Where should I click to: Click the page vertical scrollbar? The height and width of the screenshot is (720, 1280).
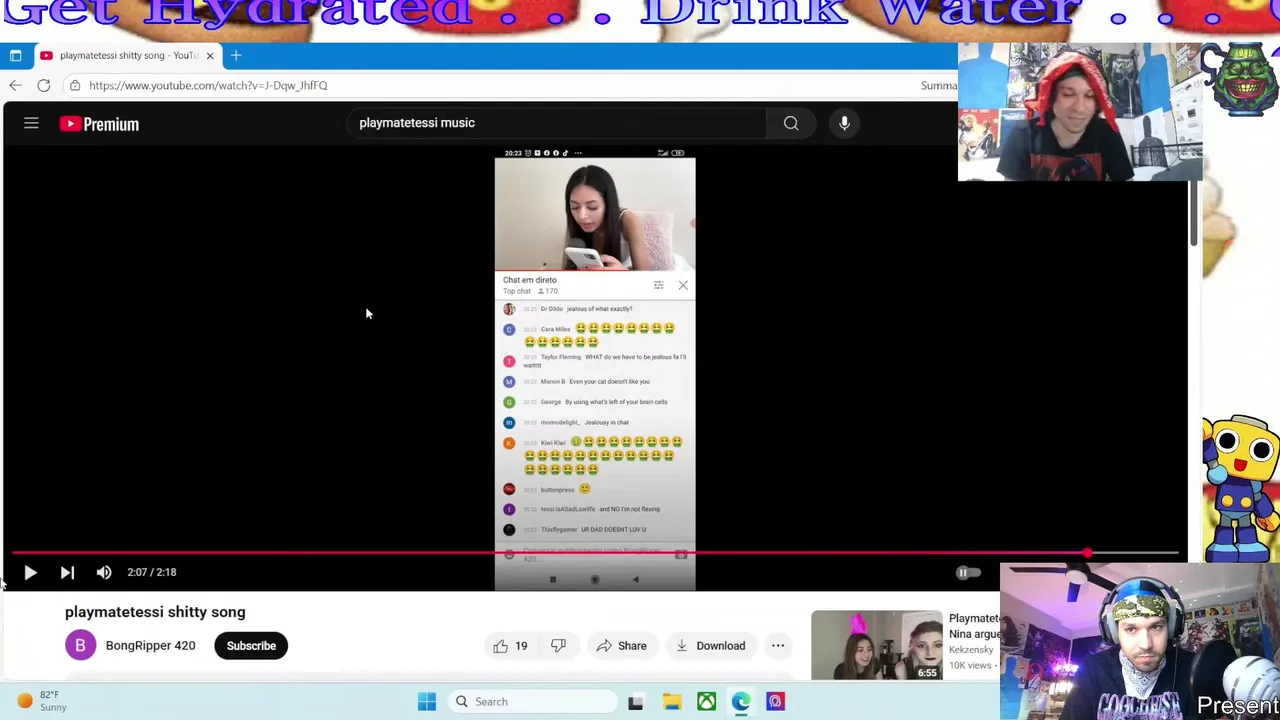(1194, 215)
